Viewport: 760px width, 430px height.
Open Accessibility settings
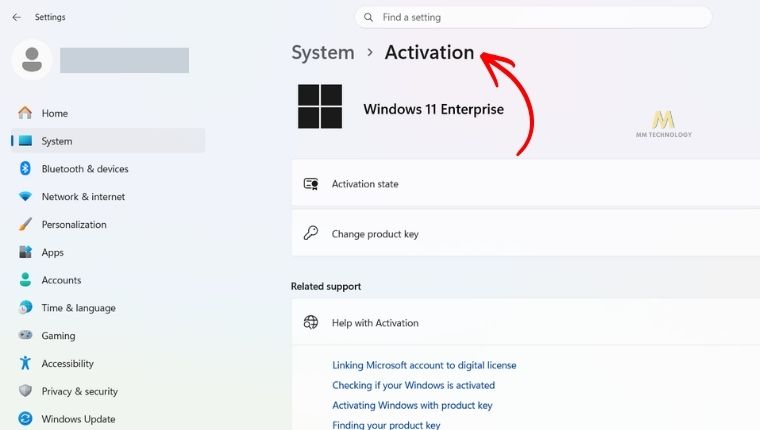pyautogui.click(x=108, y=363)
